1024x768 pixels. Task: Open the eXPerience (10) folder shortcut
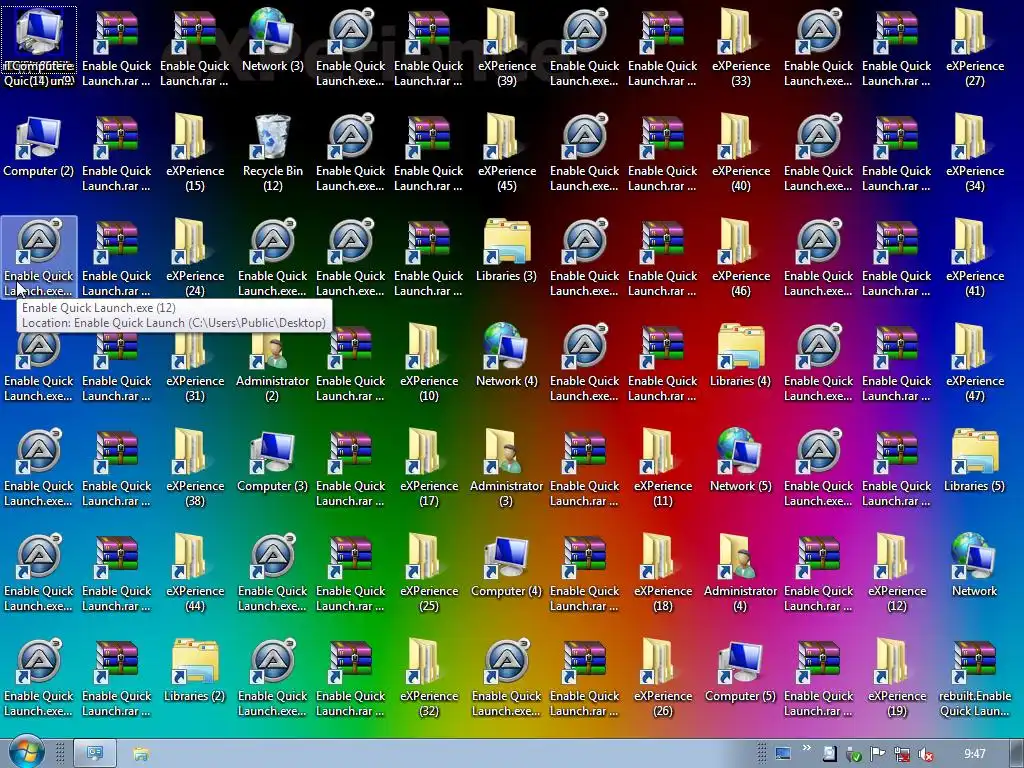click(428, 362)
